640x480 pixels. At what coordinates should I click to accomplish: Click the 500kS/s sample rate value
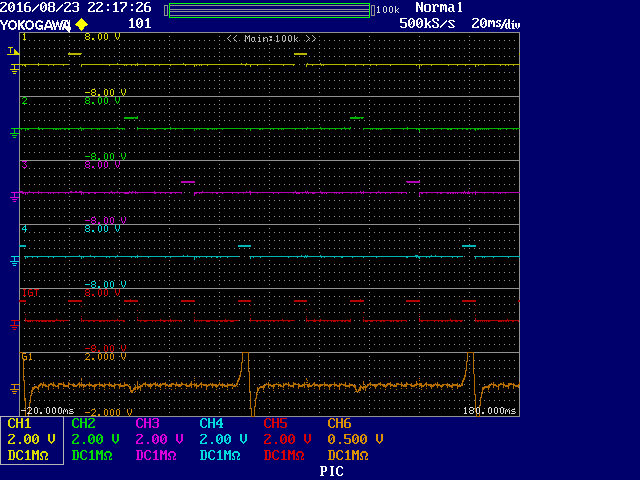tap(427, 23)
